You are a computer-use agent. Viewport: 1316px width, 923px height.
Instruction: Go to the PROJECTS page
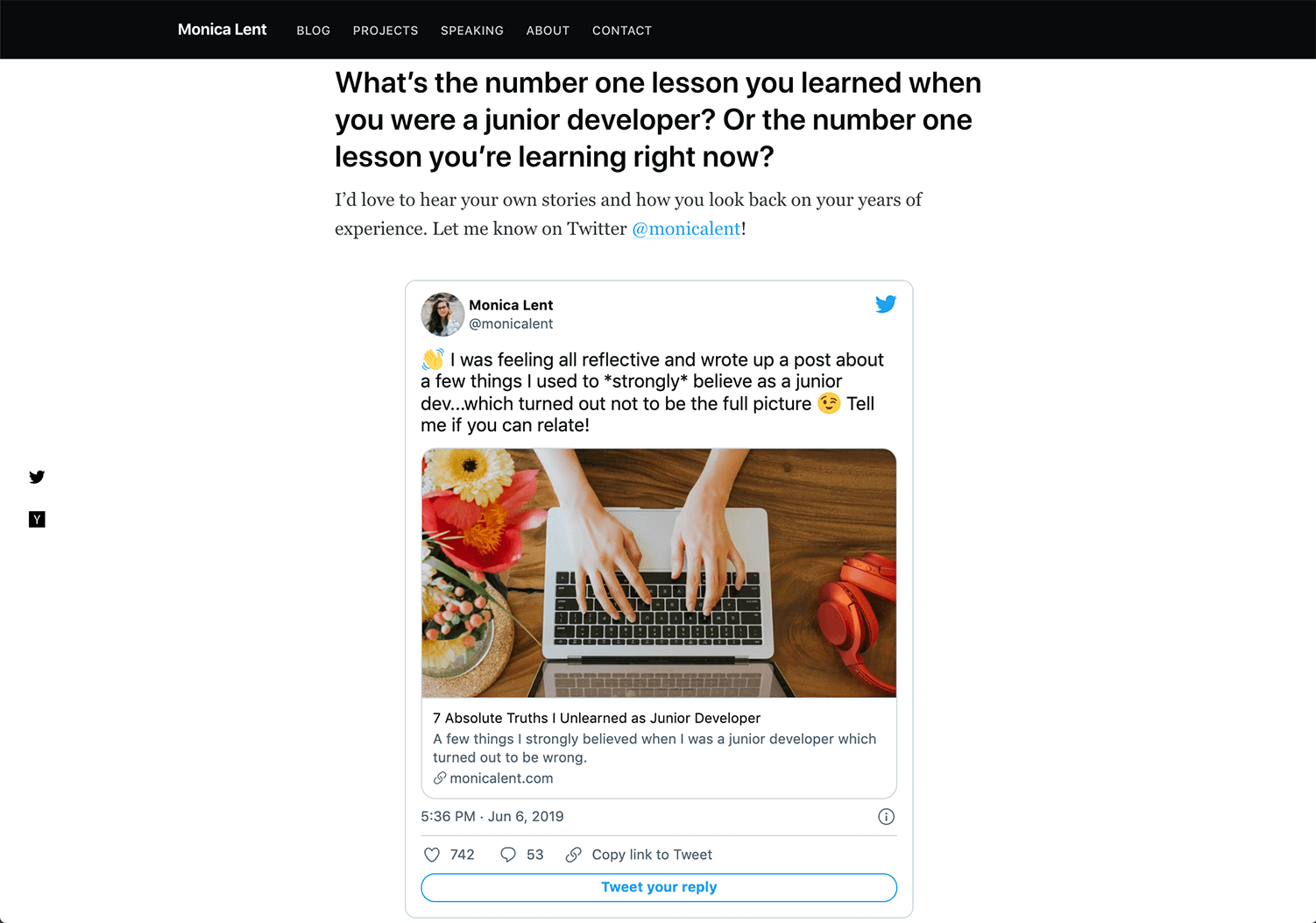pos(386,31)
